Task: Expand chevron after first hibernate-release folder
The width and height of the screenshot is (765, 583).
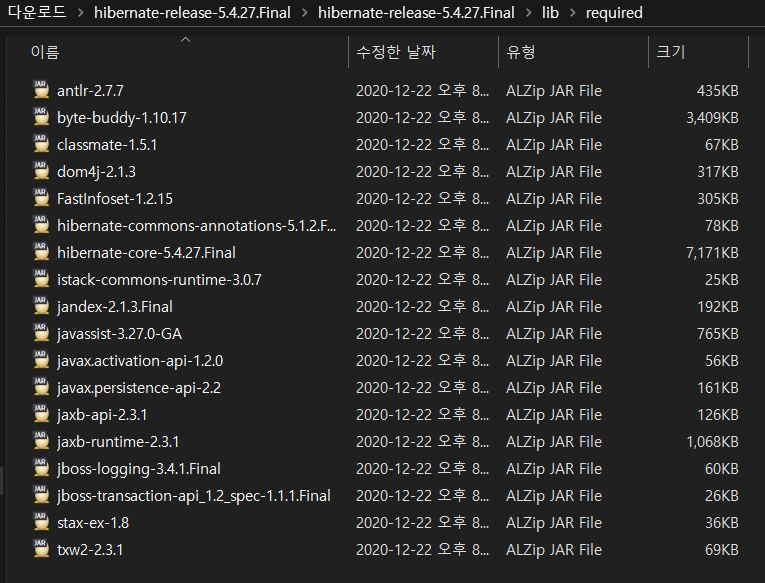Action: pyautogui.click(x=304, y=13)
